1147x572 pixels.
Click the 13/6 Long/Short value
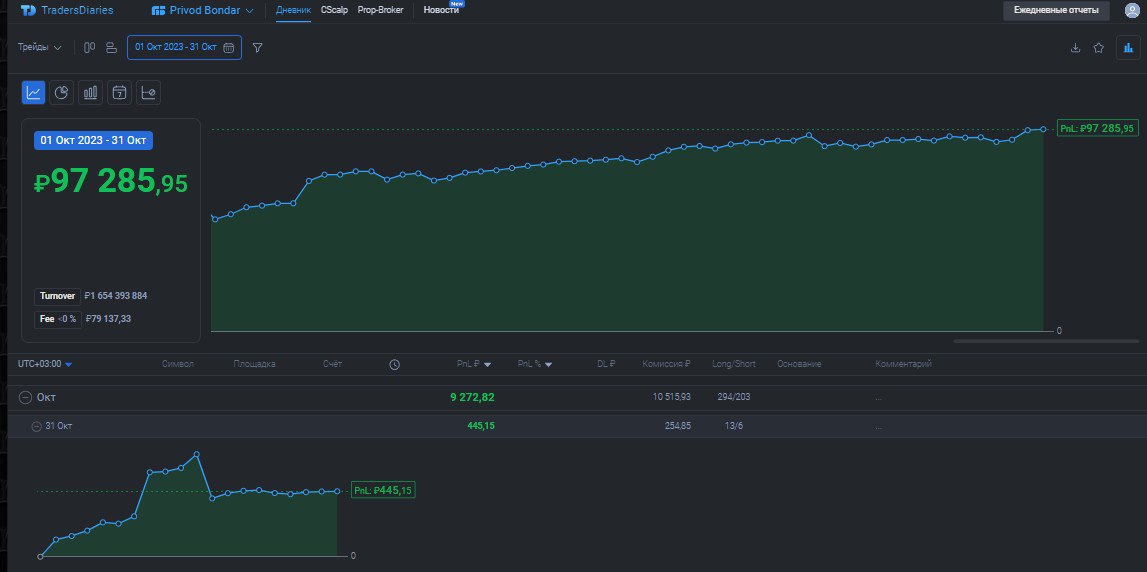click(x=734, y=426)
